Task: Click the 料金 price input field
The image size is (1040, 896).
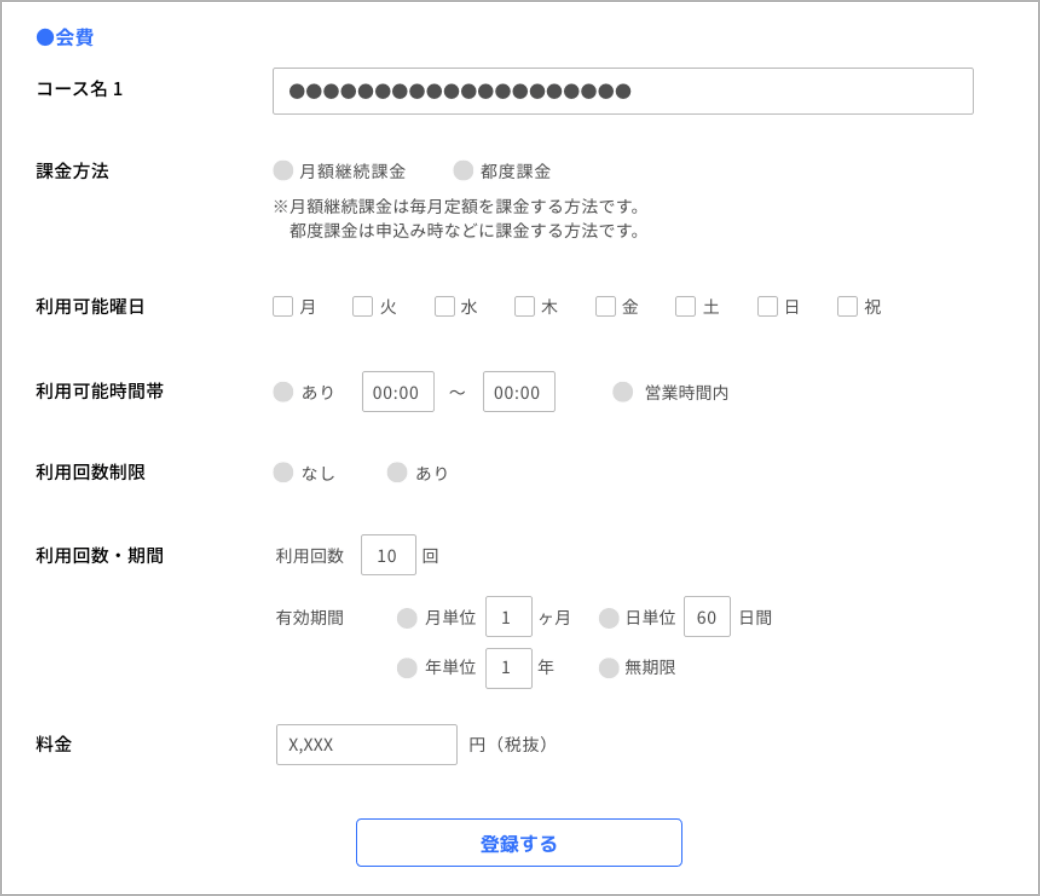Action: tap(366, 745)
